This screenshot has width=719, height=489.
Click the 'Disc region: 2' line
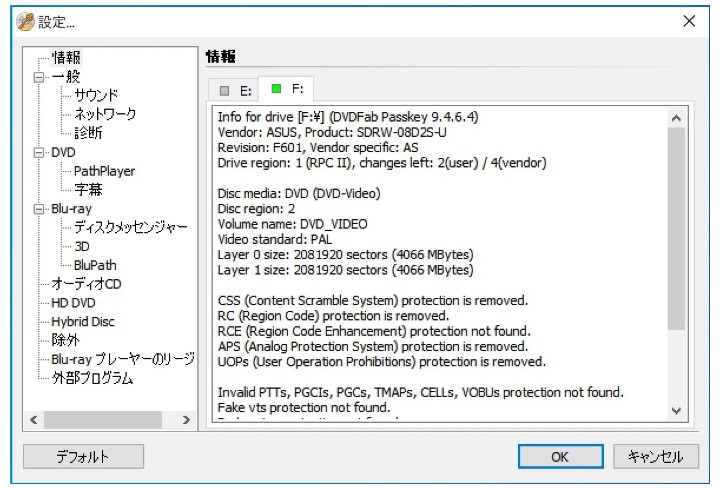256,209
